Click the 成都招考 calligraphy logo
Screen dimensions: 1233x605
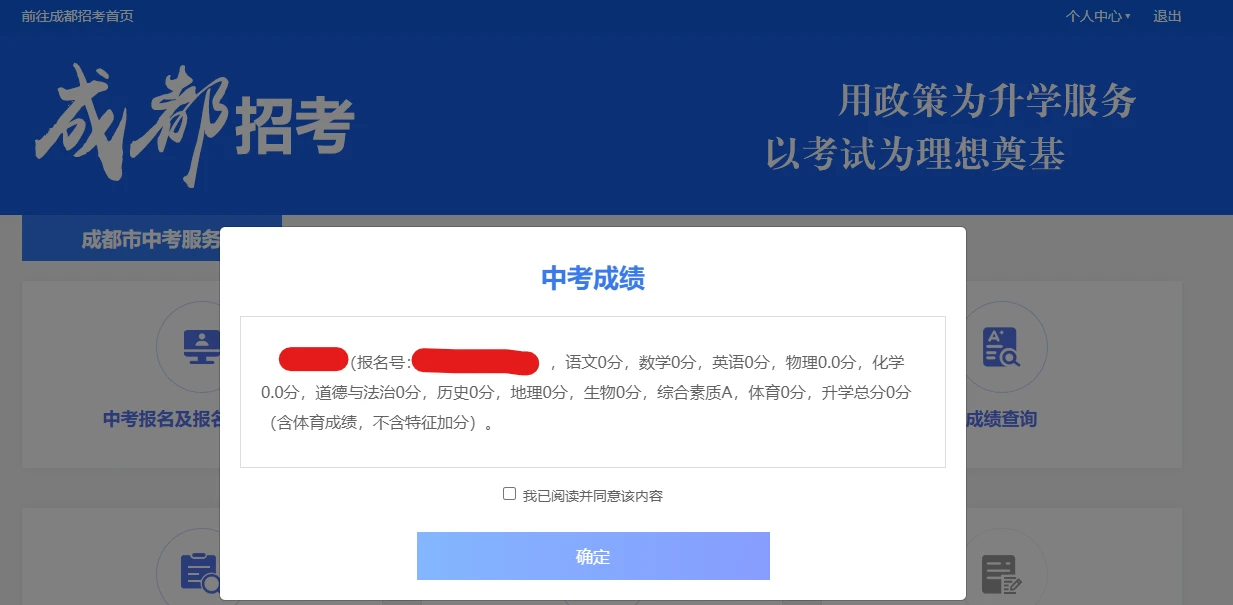click(195, 125)
